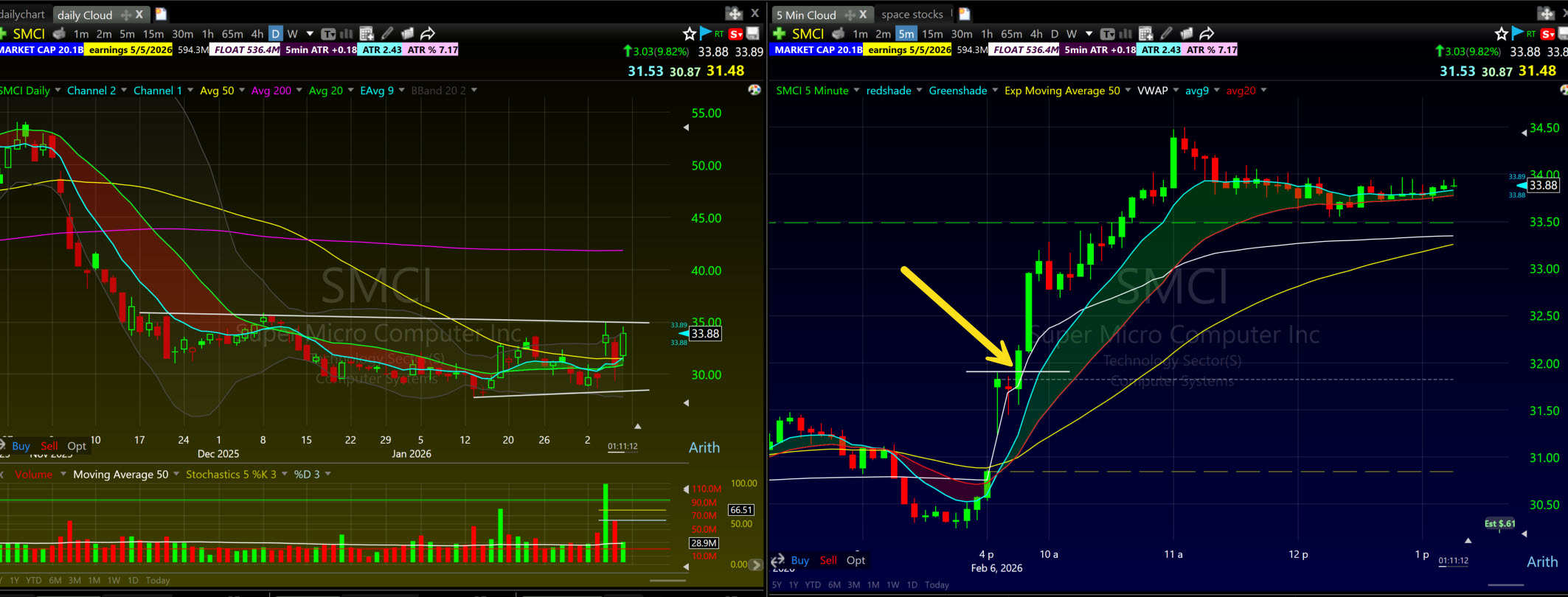Select 5m timeframe in 5 Min Cloud chart

(906, 34)
